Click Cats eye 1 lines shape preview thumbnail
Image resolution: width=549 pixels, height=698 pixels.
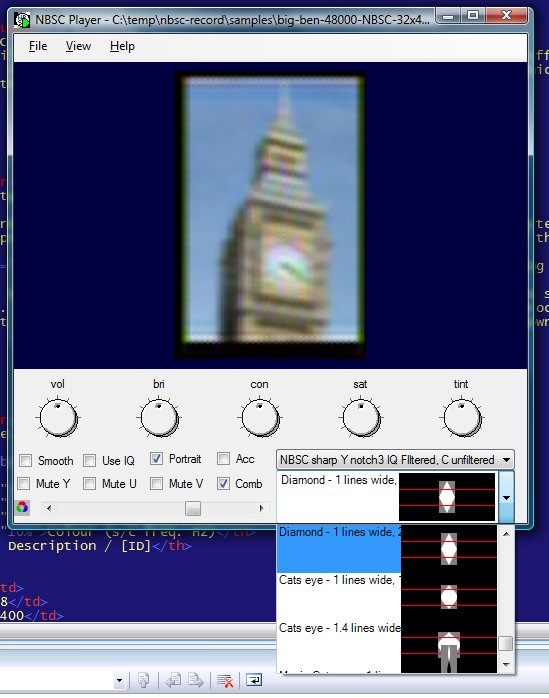point(449,597)
